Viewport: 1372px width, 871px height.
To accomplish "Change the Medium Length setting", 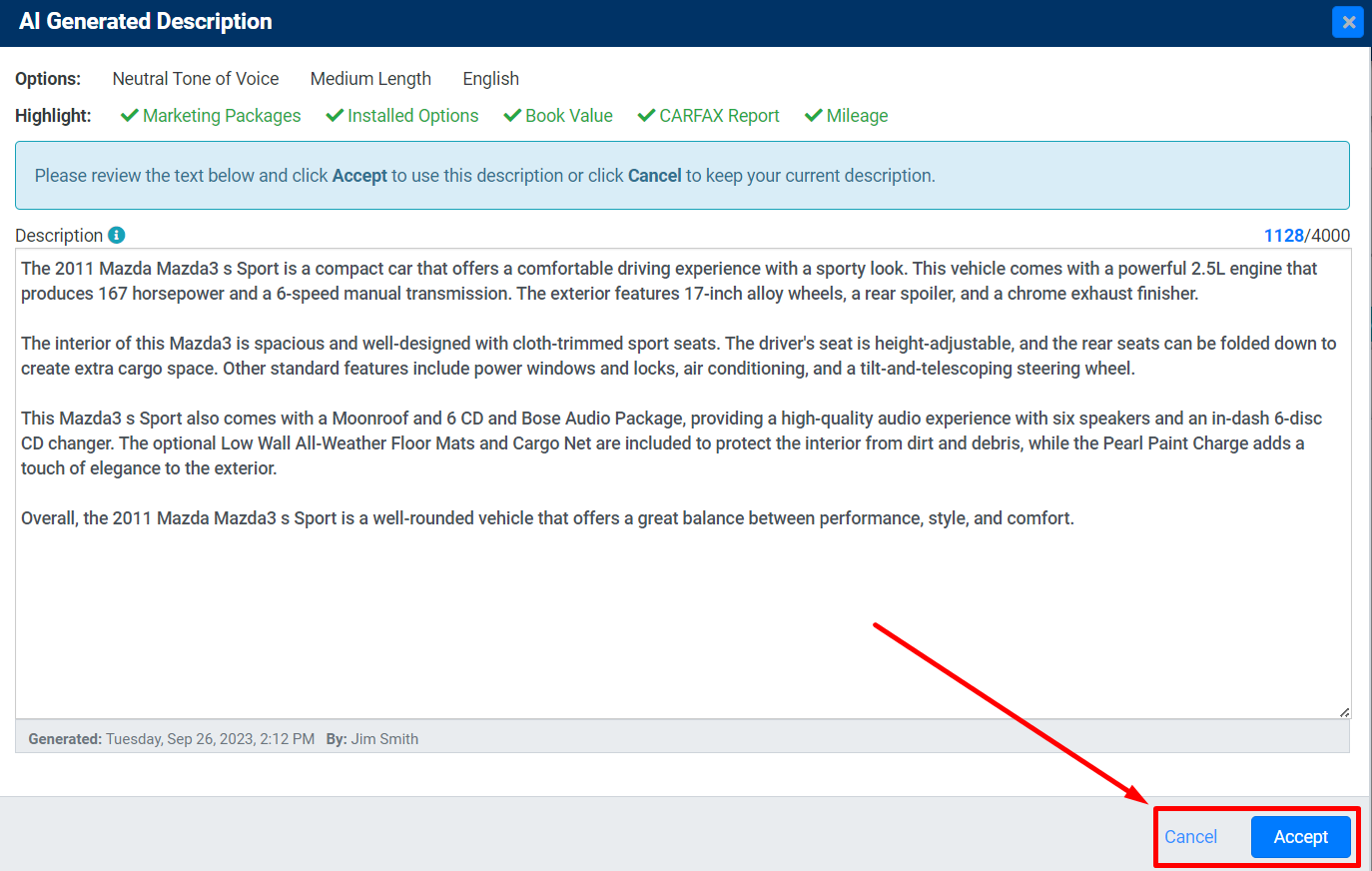I will pos(370,79).
